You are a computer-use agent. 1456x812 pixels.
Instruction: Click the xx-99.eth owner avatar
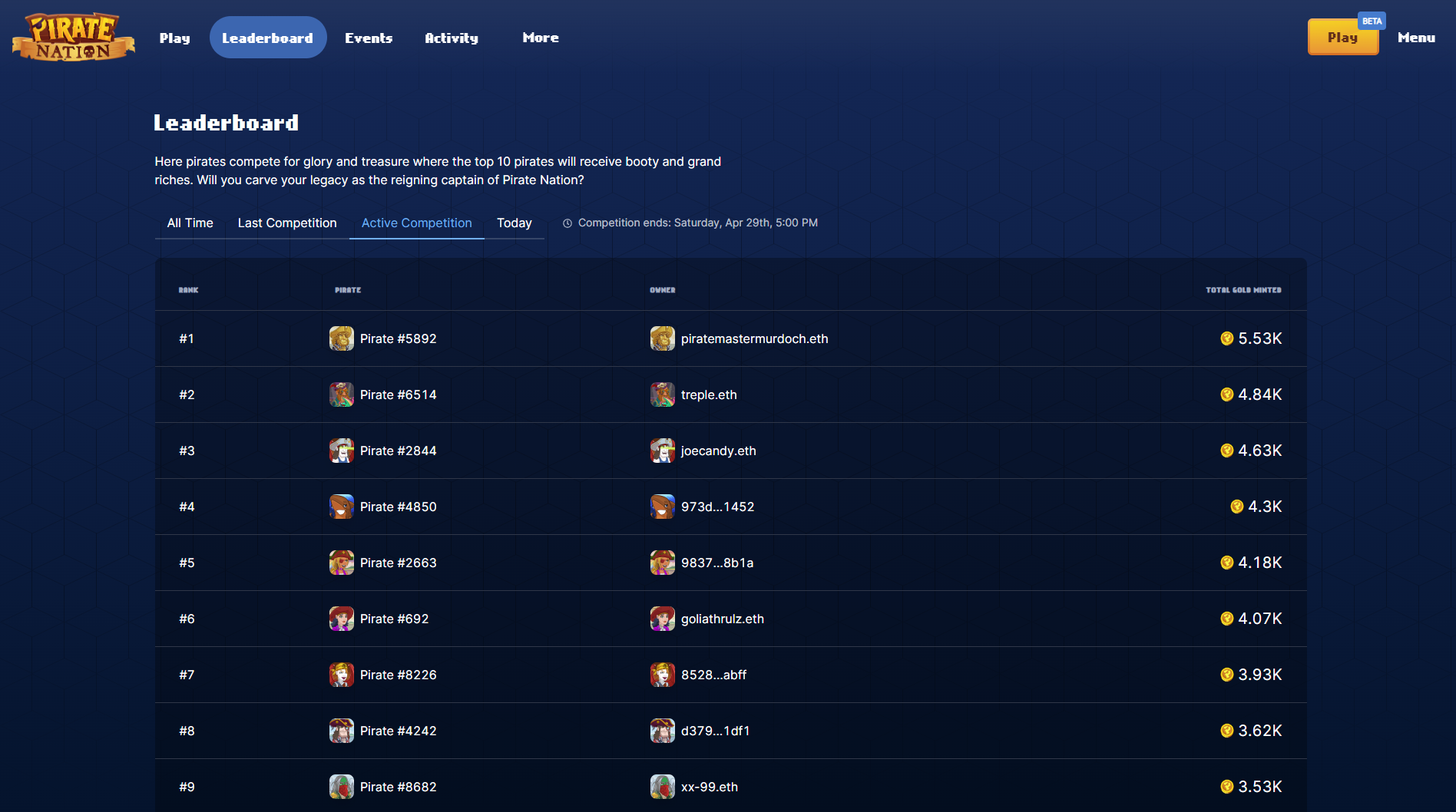point(662,787)
